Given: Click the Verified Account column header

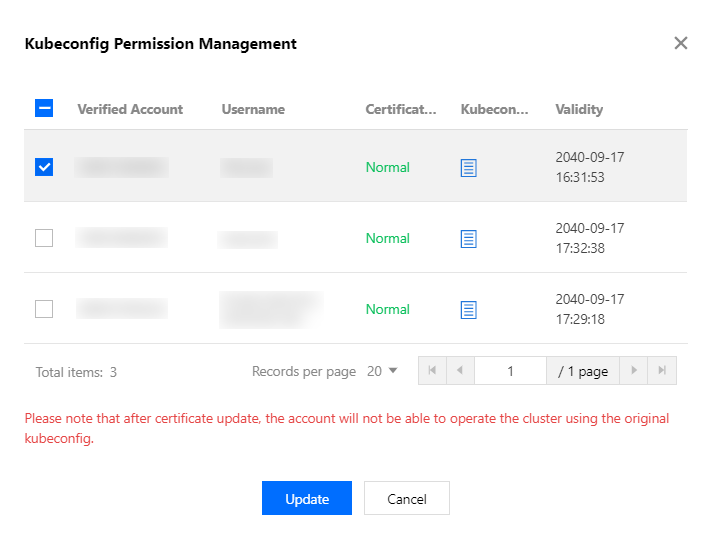Looking at the screenshot, I should point(130,109).
